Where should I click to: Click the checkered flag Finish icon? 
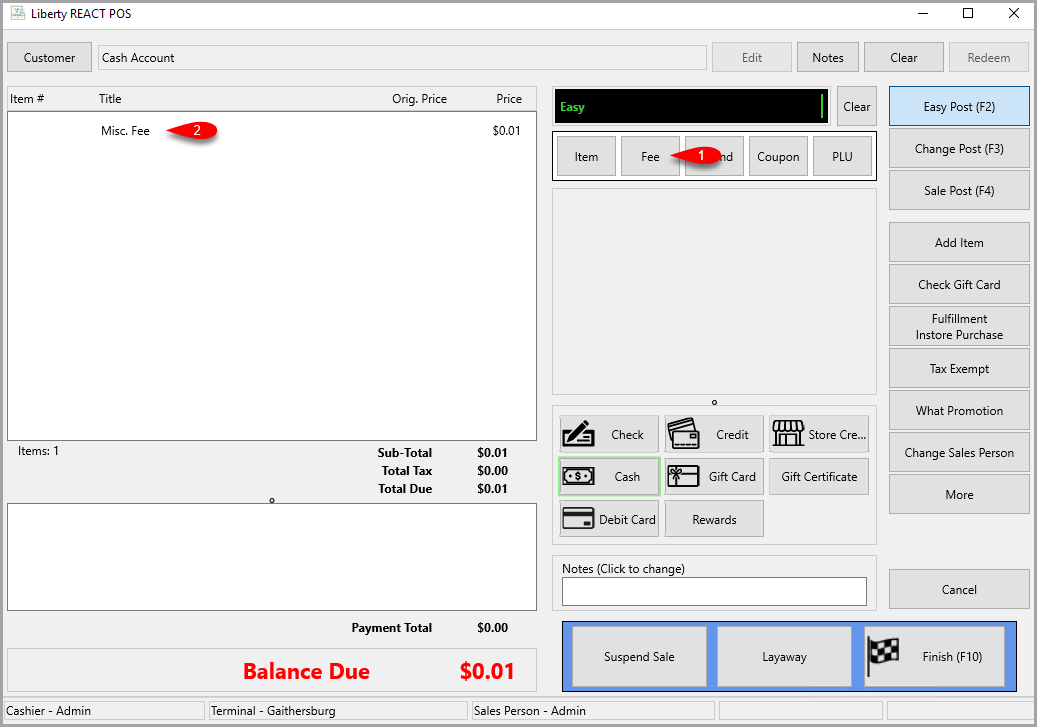[883, 656]
